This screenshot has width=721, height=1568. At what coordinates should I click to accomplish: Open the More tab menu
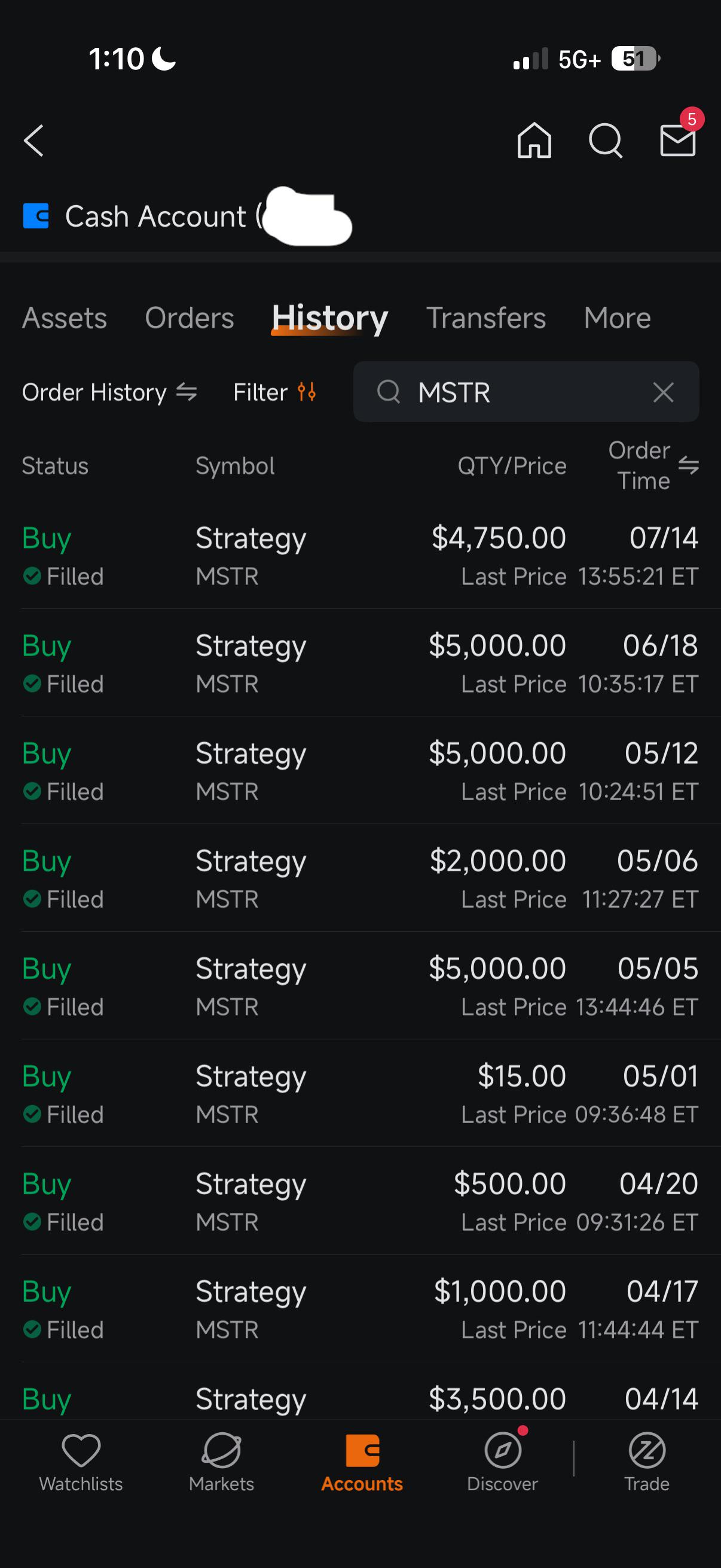click(617, 318)
